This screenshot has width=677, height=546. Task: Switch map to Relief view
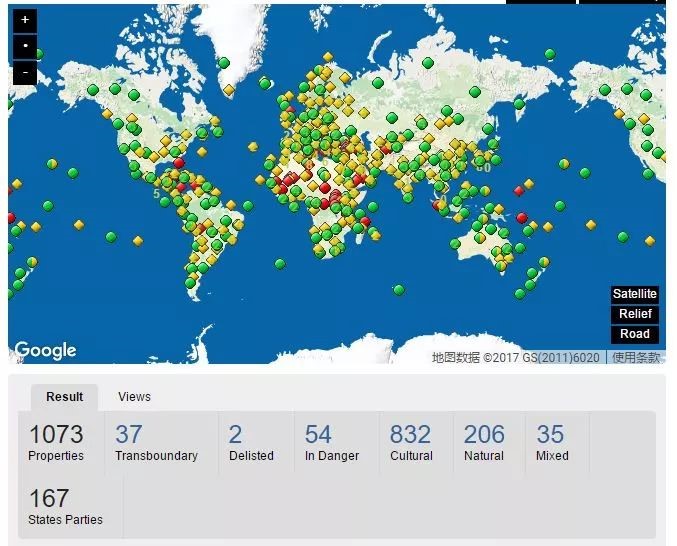pyautogui.click(x=635, y=314)
